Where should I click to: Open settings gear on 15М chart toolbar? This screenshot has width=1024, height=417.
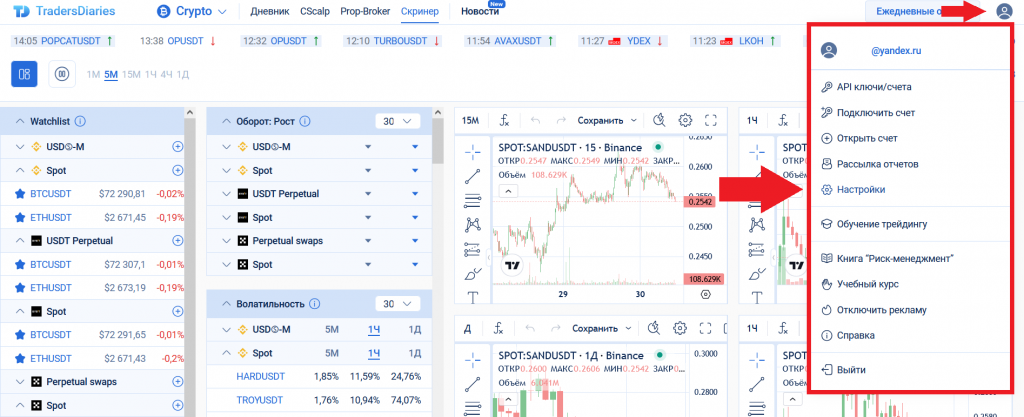coord(685,120)
